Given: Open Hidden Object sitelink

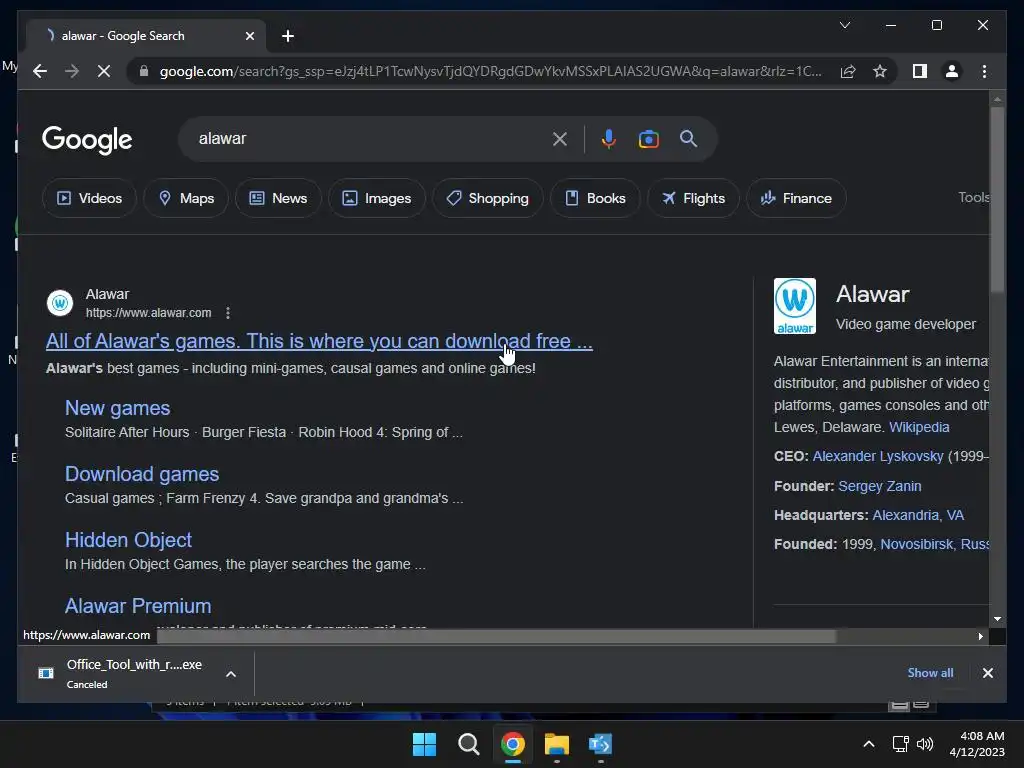Looking at the screenshot, I should [128, 540].
